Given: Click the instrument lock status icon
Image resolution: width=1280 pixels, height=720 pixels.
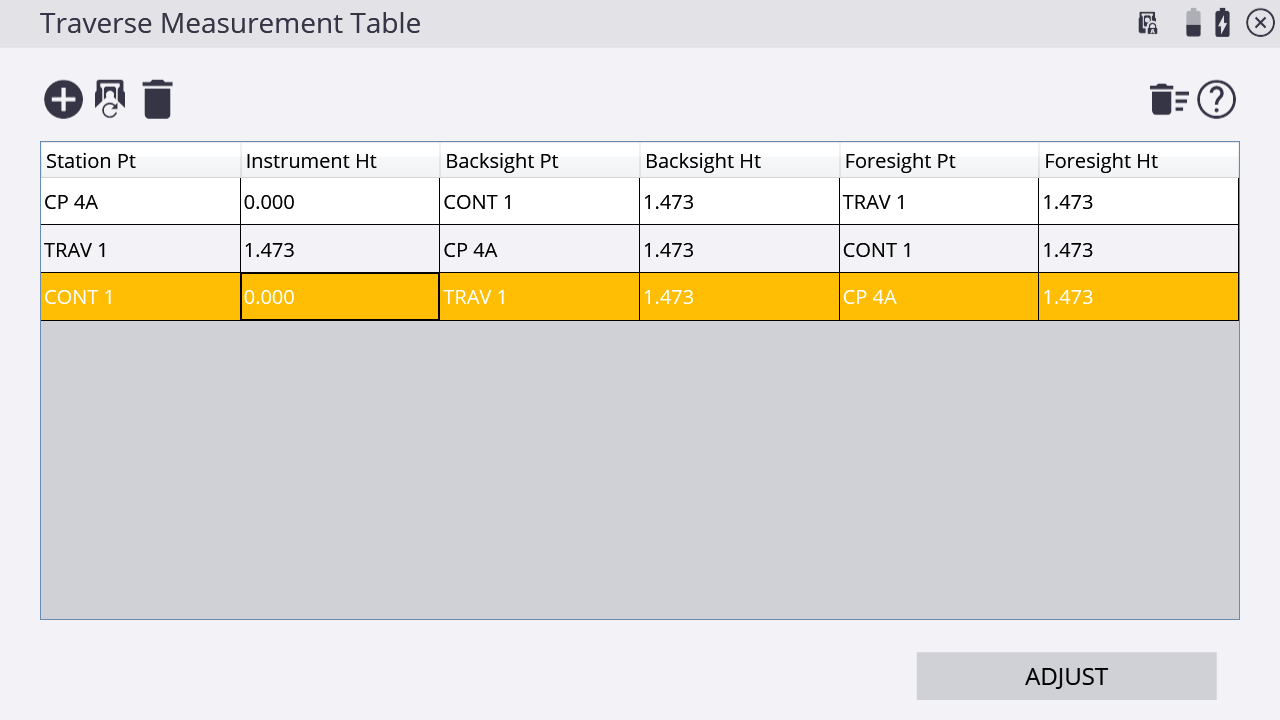Looking at the screenshot, I should pyautogui.click(x=1148, y=23).
